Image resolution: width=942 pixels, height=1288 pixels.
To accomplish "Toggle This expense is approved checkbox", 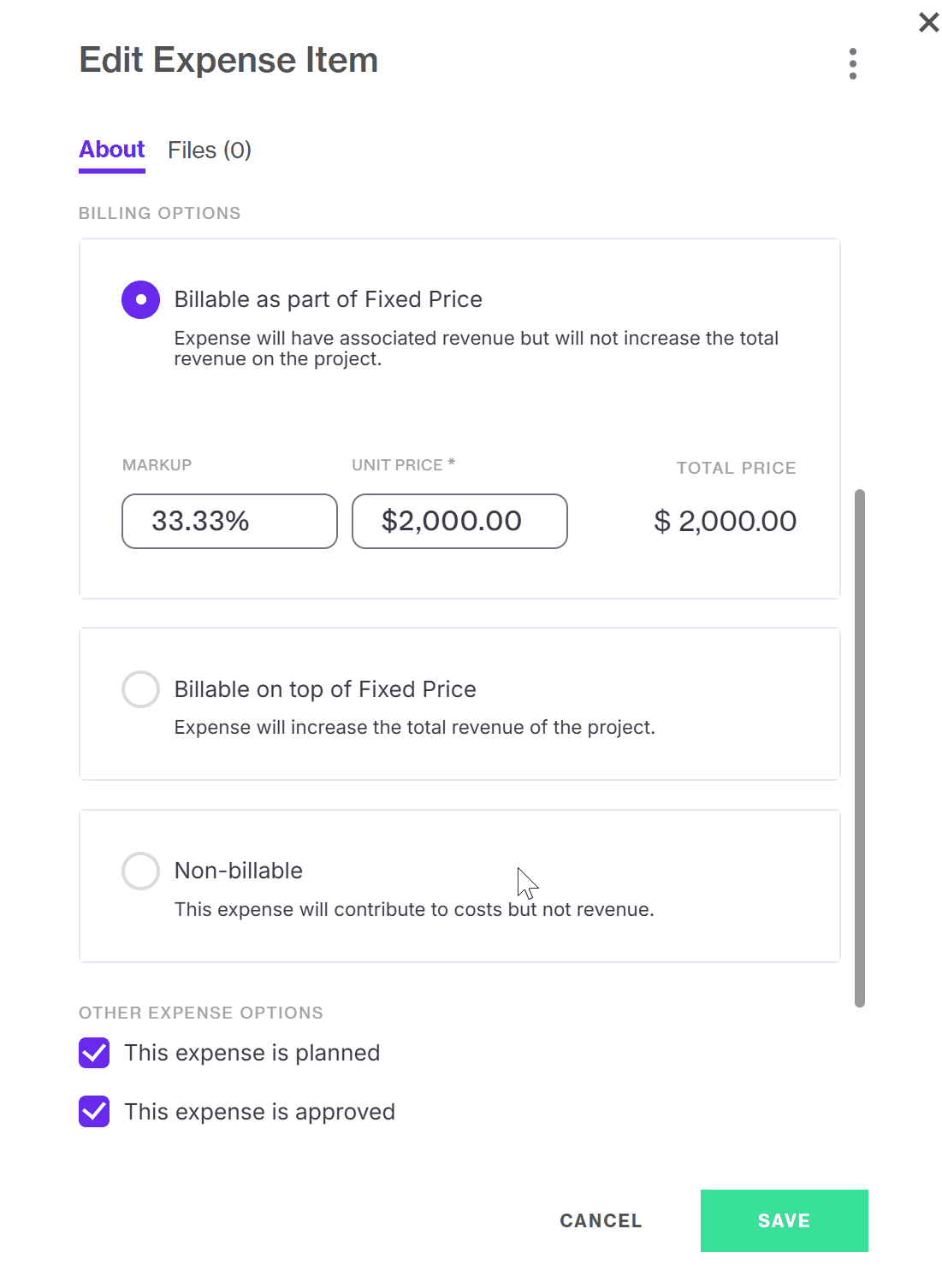I will coord(94,1112).
